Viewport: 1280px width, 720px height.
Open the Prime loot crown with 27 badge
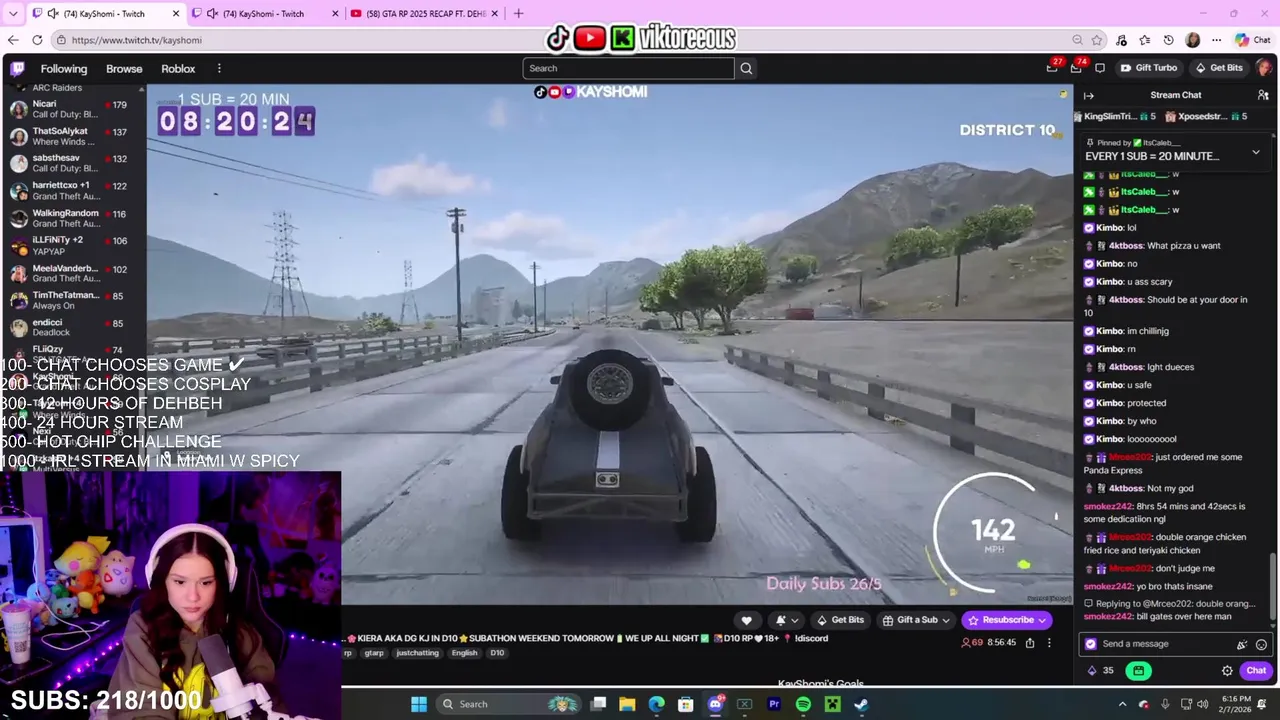1052,68
